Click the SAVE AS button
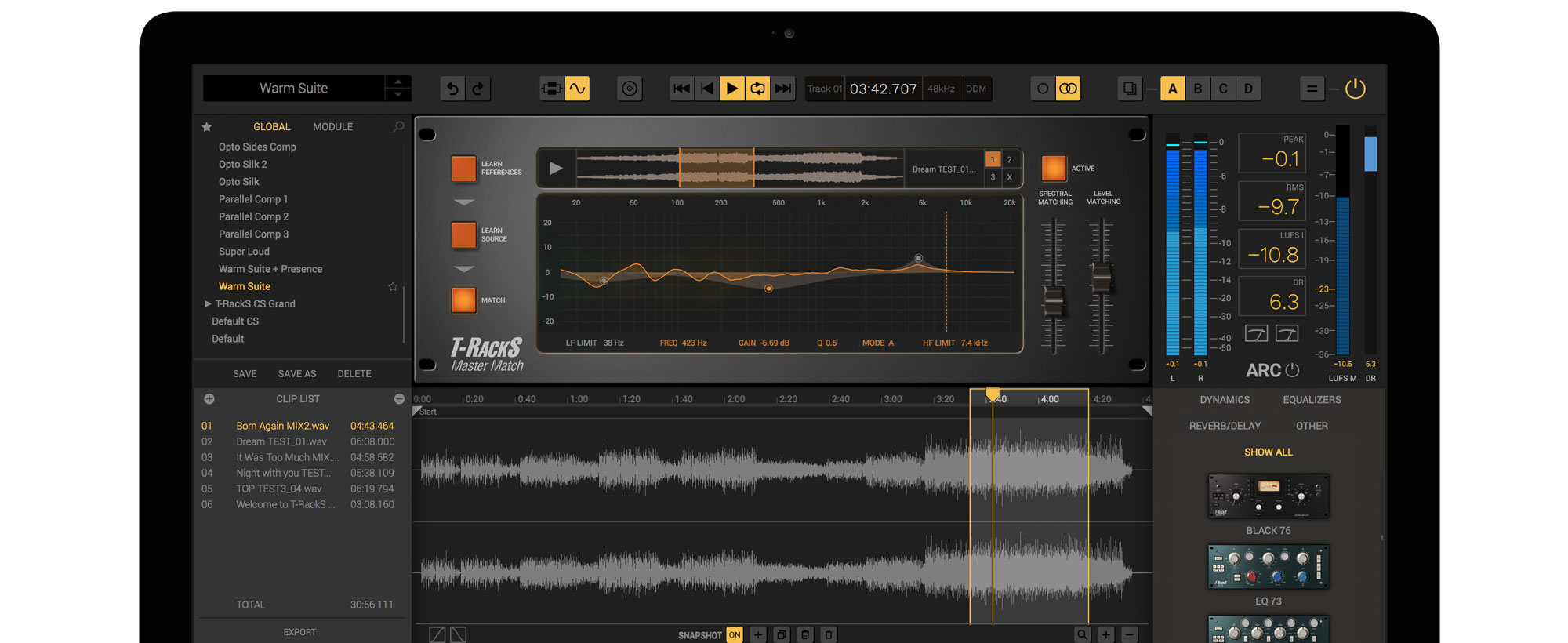The width and height of the screenshot is (1568, 643). coord(297,374)
